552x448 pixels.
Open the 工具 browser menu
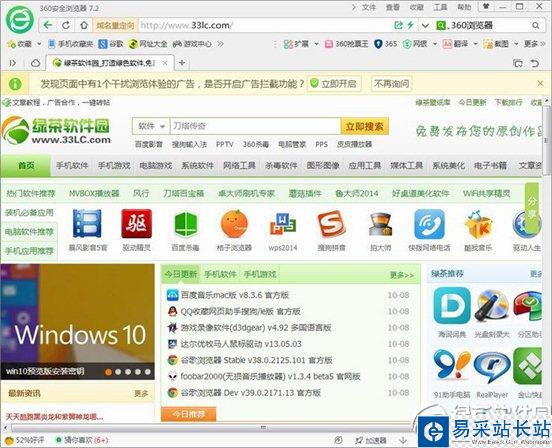(440, 7)
